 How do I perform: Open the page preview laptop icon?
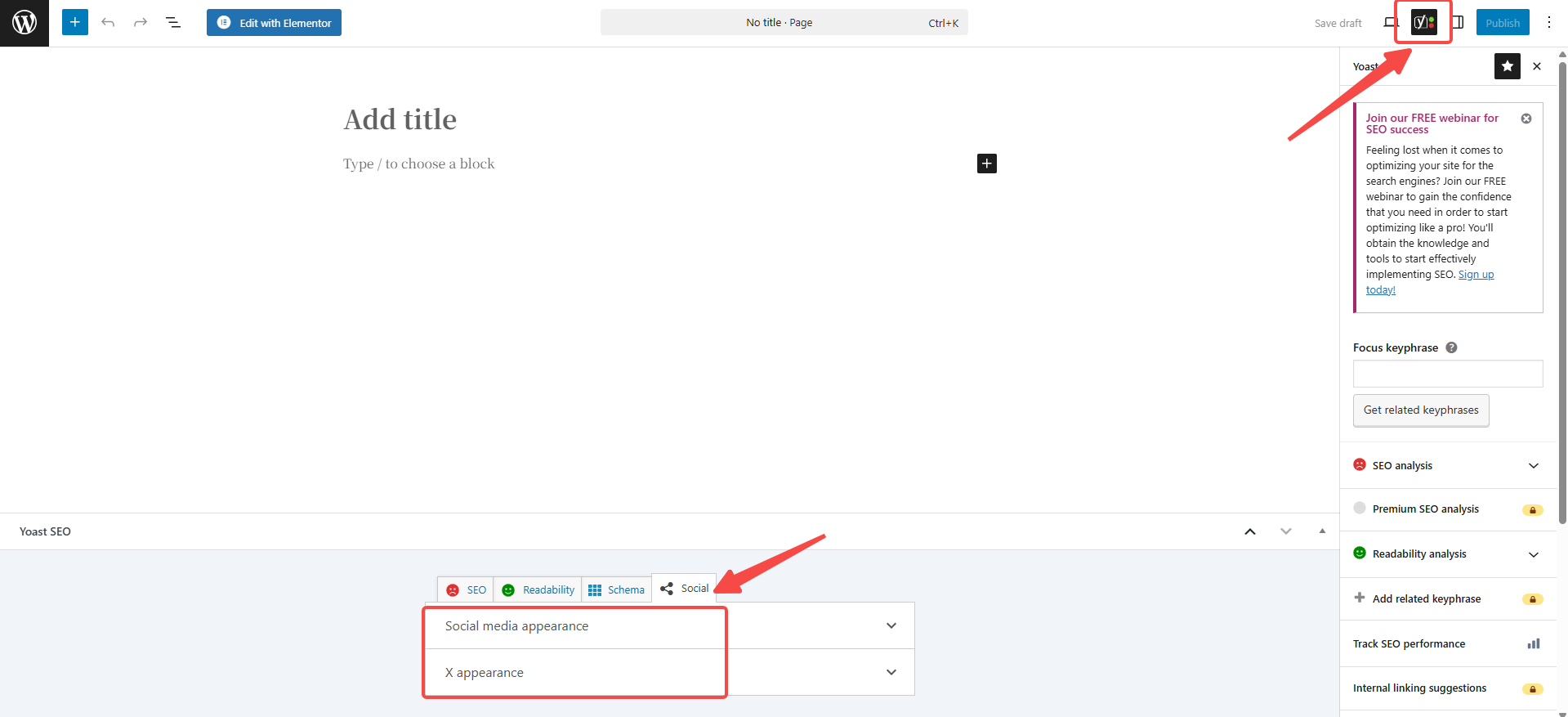pyautogui.click(x=1391, y=22)
